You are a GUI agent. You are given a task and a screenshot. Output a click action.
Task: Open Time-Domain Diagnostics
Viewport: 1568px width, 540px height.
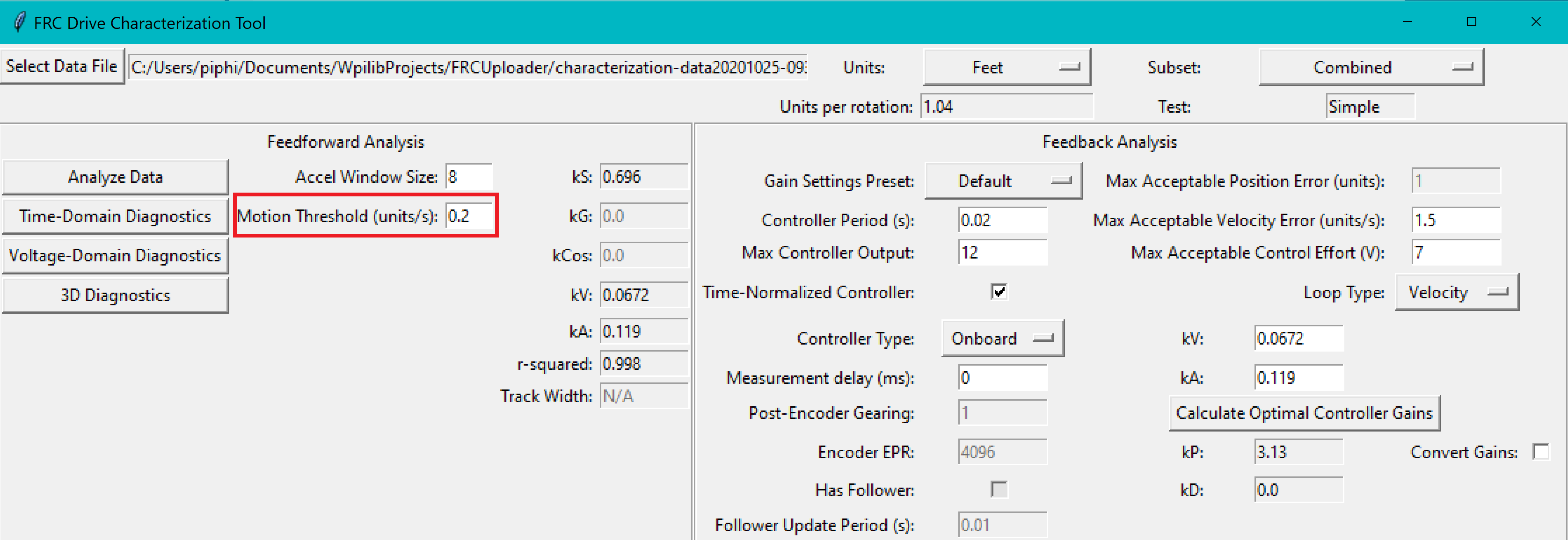(x=116, y=216)
